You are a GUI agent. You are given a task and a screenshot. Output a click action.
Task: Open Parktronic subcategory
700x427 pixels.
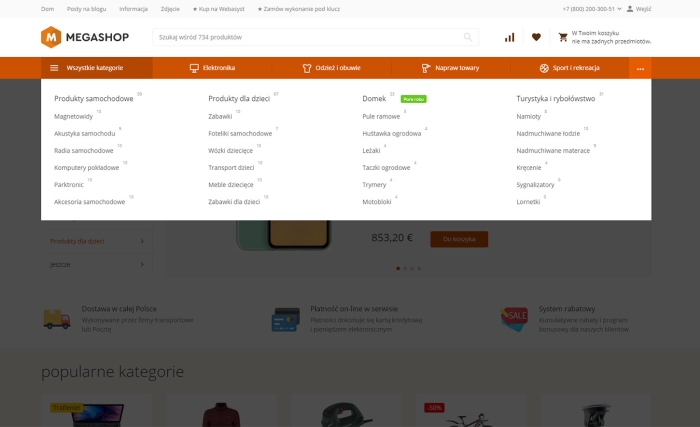pyautogui.click(x=69, y=184)
